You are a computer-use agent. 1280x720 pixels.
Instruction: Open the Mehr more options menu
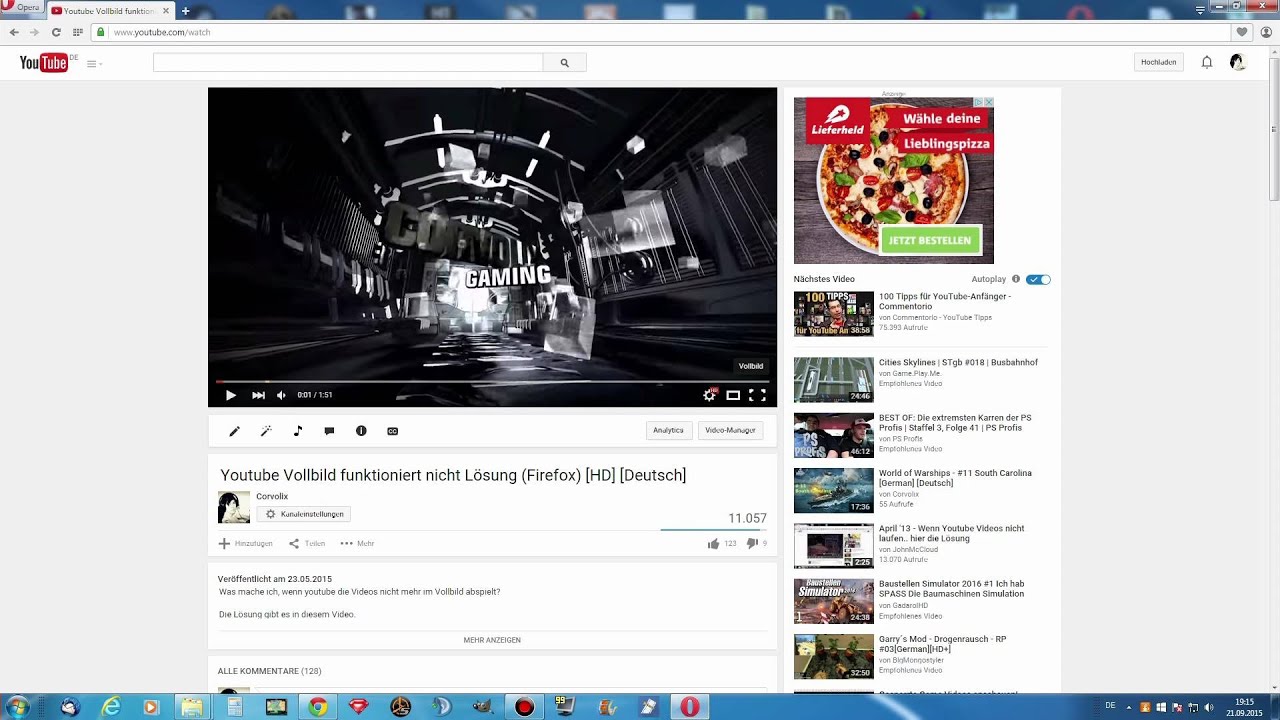(x=357, y=544)
